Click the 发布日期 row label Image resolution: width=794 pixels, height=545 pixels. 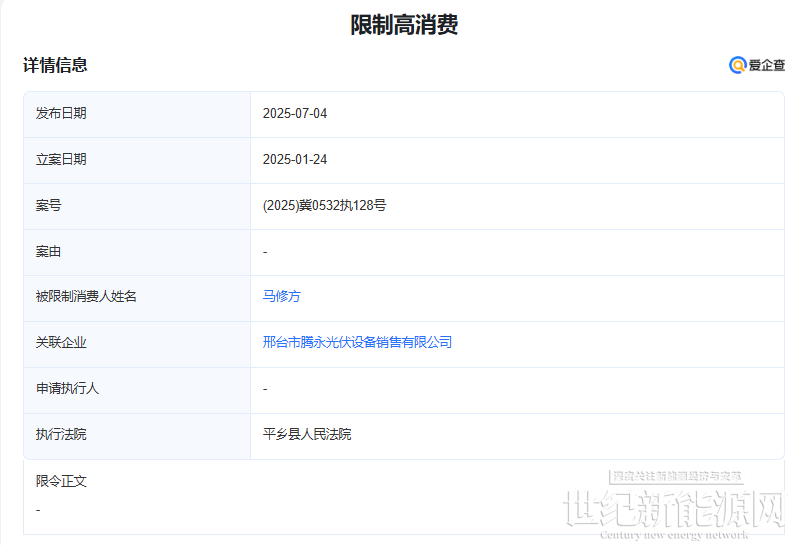61,113
